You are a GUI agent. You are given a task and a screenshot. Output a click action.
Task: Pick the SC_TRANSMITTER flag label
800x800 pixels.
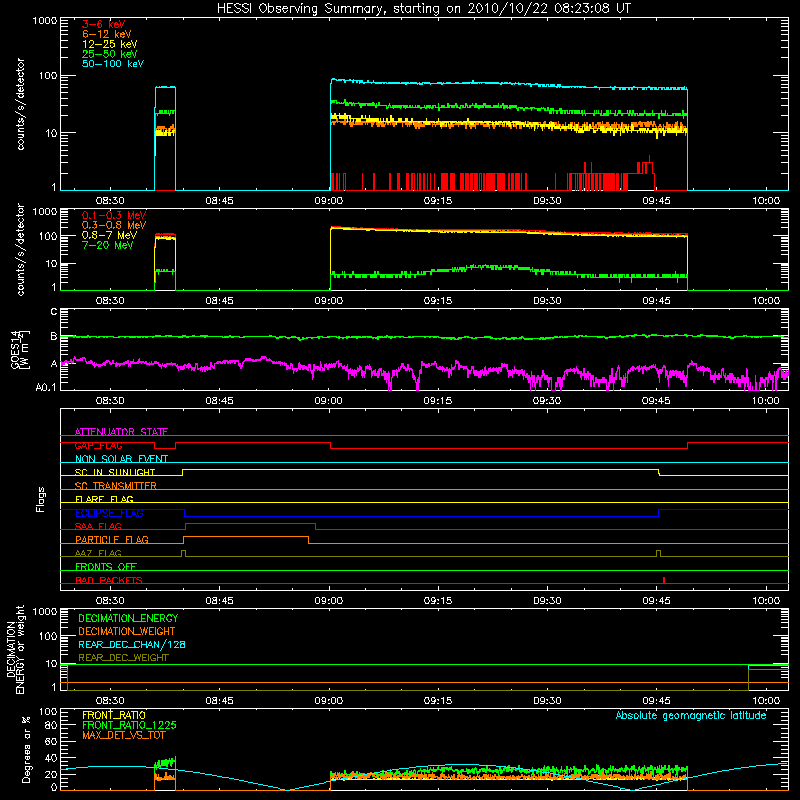(116, 486)
